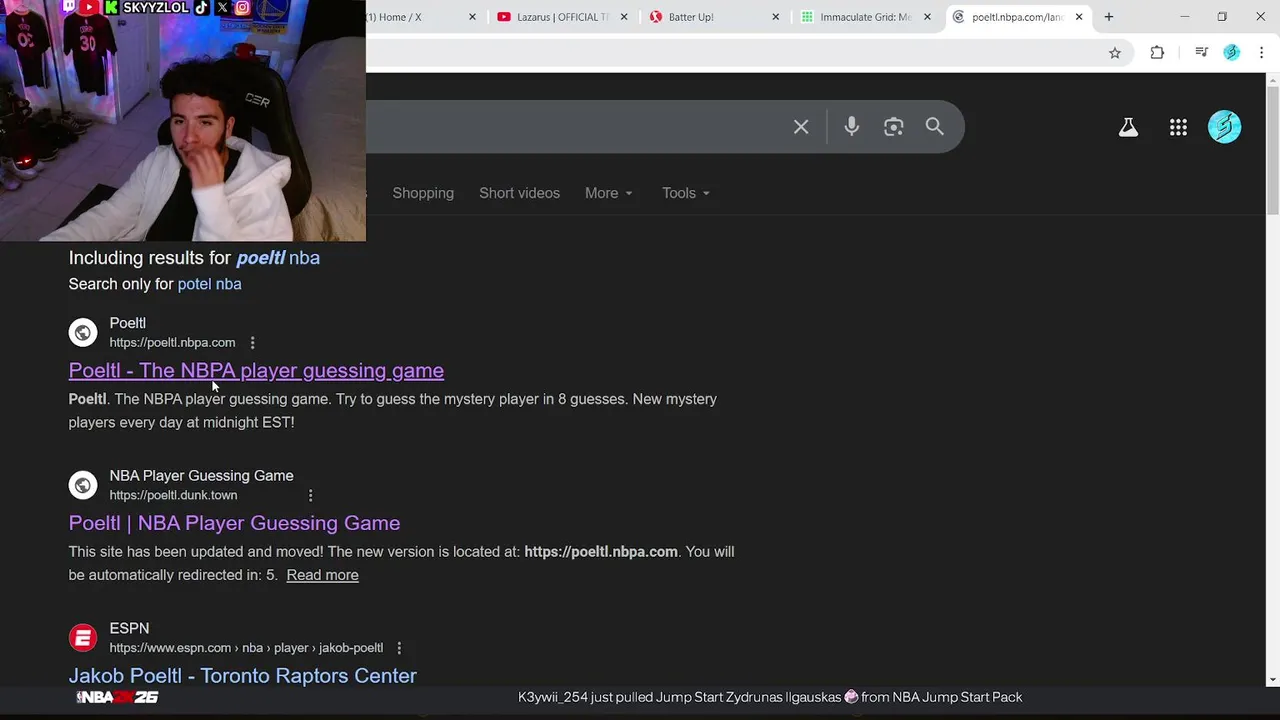
Task: Open a new browser tab with plus
Action: tap(1108, 17)
